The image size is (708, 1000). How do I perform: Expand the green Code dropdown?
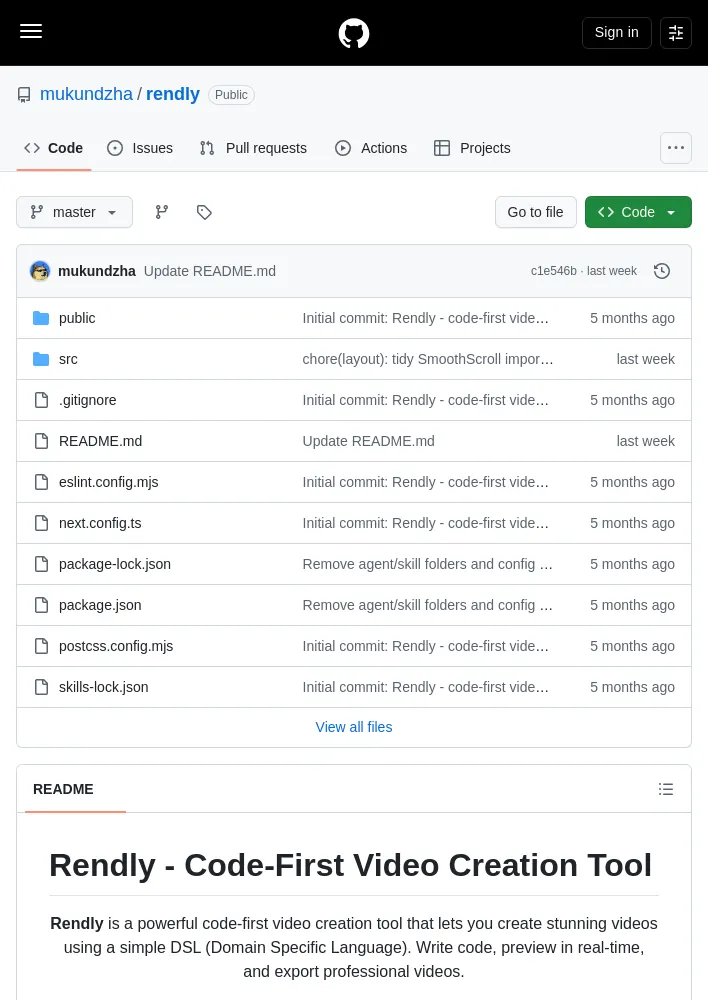pos(638,212)
